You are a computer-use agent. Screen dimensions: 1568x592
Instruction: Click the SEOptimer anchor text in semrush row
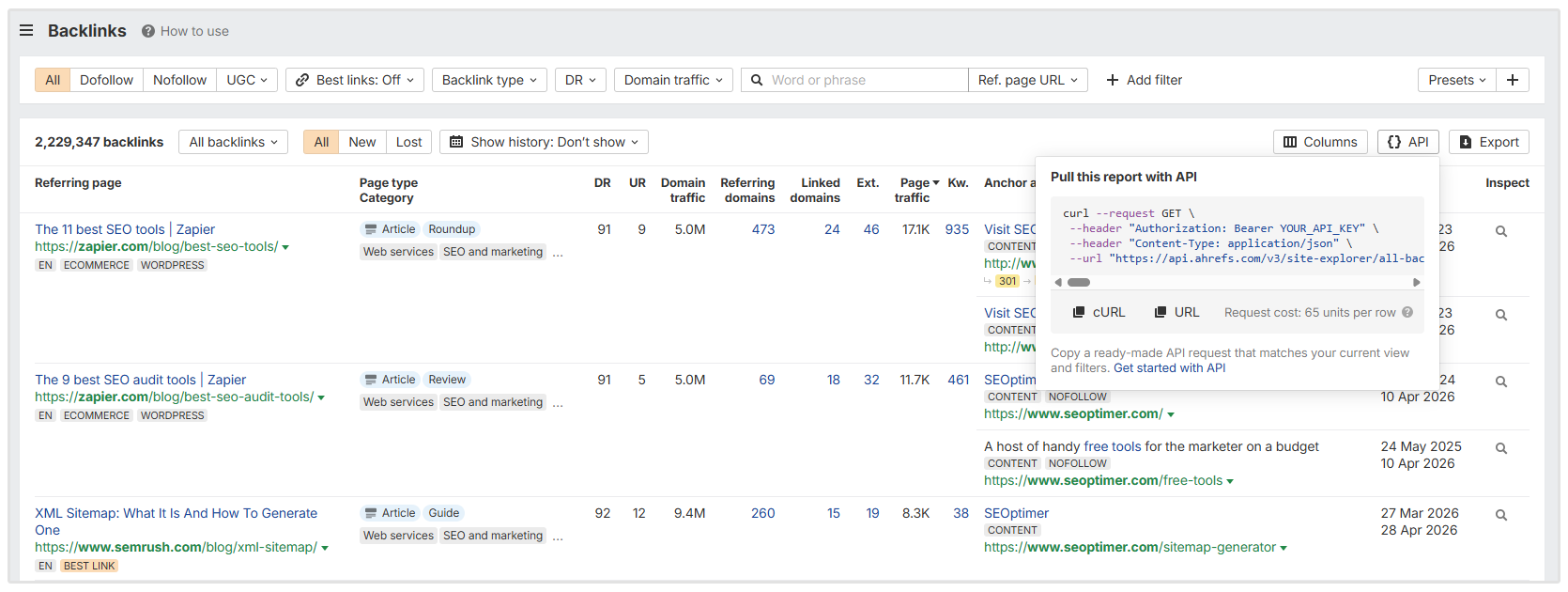[x=1016, y=513]
